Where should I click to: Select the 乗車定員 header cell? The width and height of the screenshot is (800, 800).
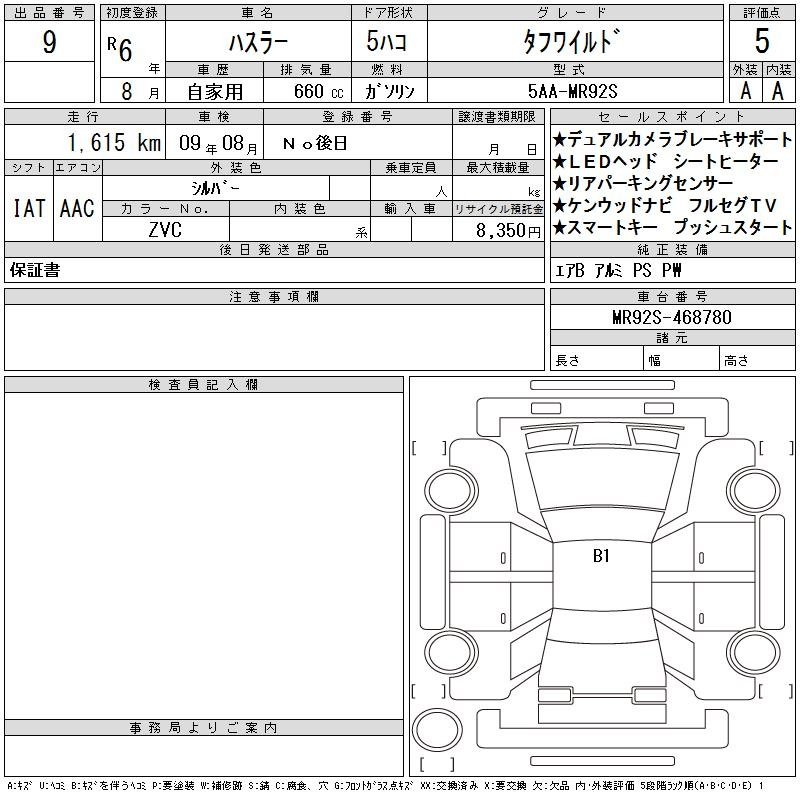pyautogui.click(x=411, y=168)
